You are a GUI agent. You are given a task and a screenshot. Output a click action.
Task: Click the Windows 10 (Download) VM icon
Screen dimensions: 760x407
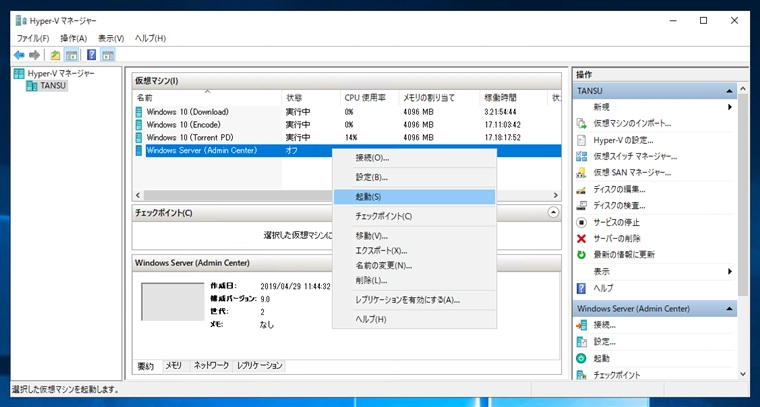point(140,112)
